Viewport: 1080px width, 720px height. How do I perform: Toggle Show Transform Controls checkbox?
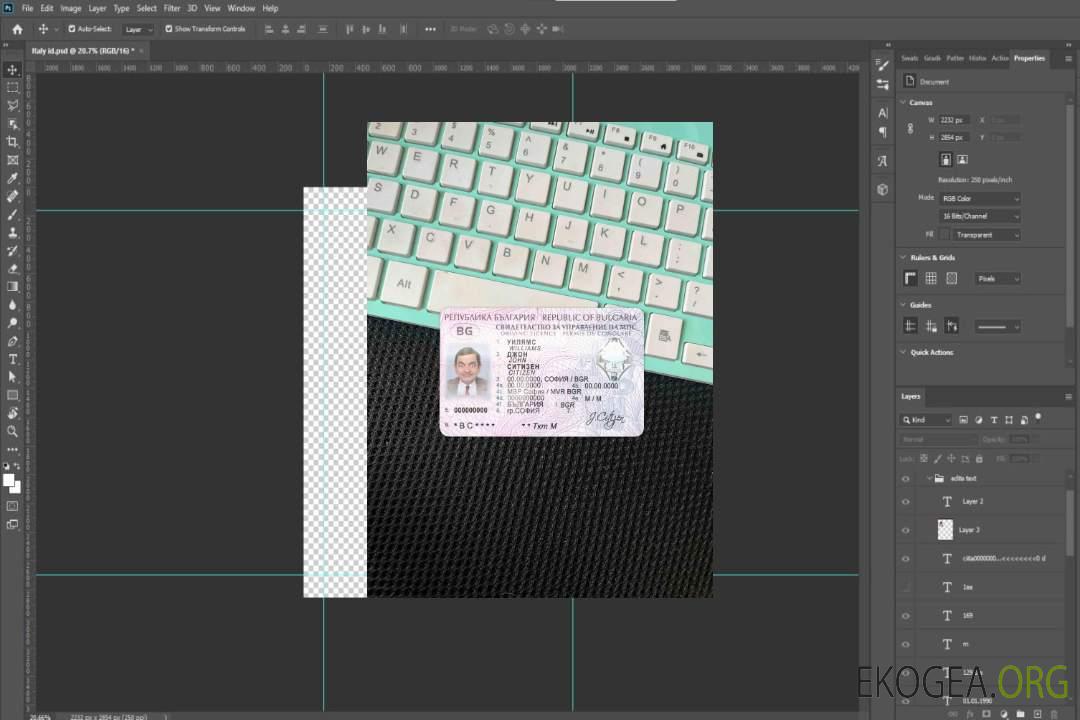(x=169, y=29)
